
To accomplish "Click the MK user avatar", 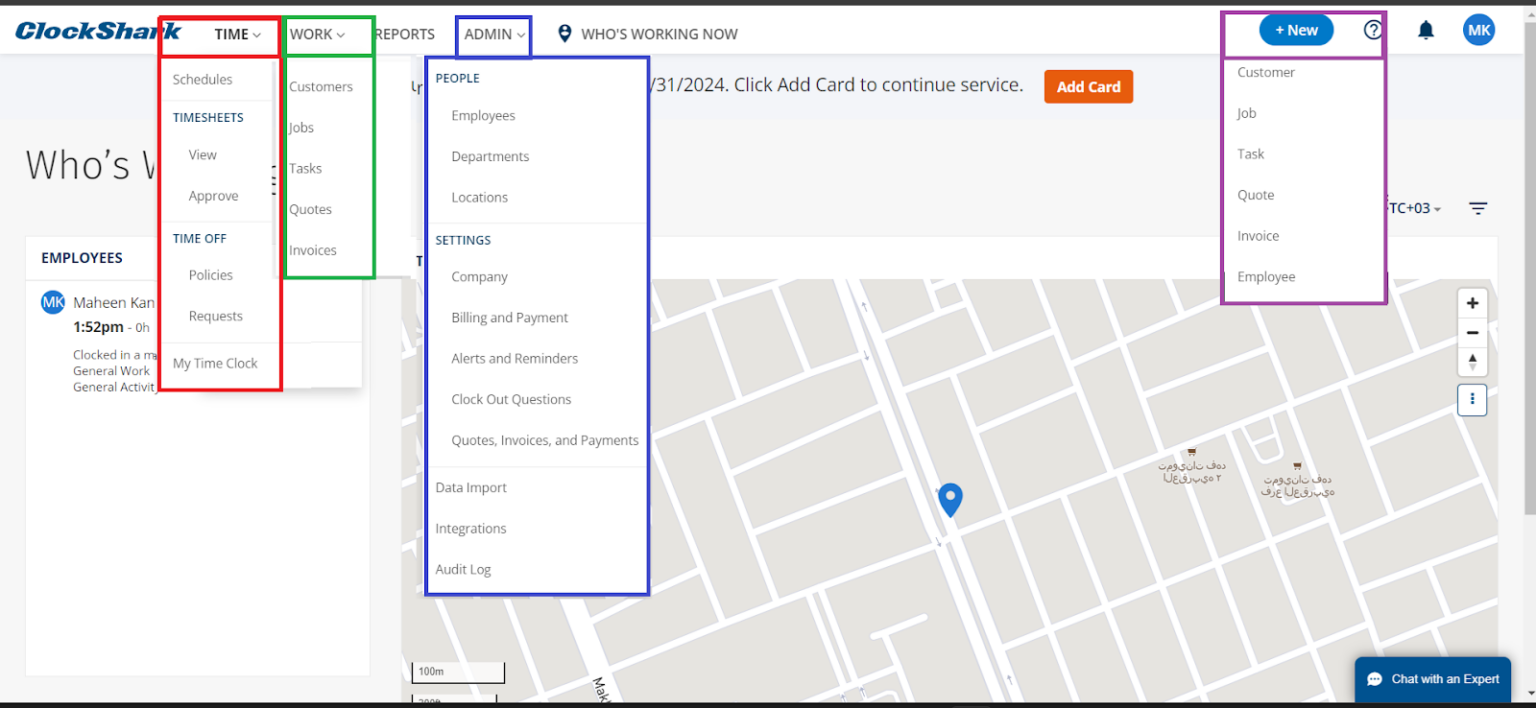I will [x=1479, y=30].
